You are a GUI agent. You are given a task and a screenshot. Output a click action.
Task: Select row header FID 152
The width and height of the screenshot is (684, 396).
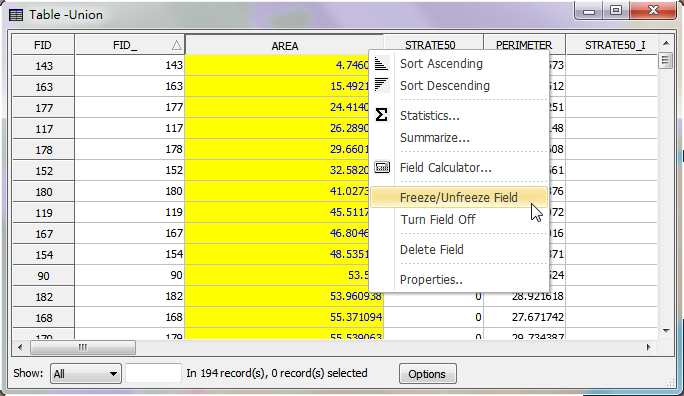pyautogui.click(x=43, y=171)
